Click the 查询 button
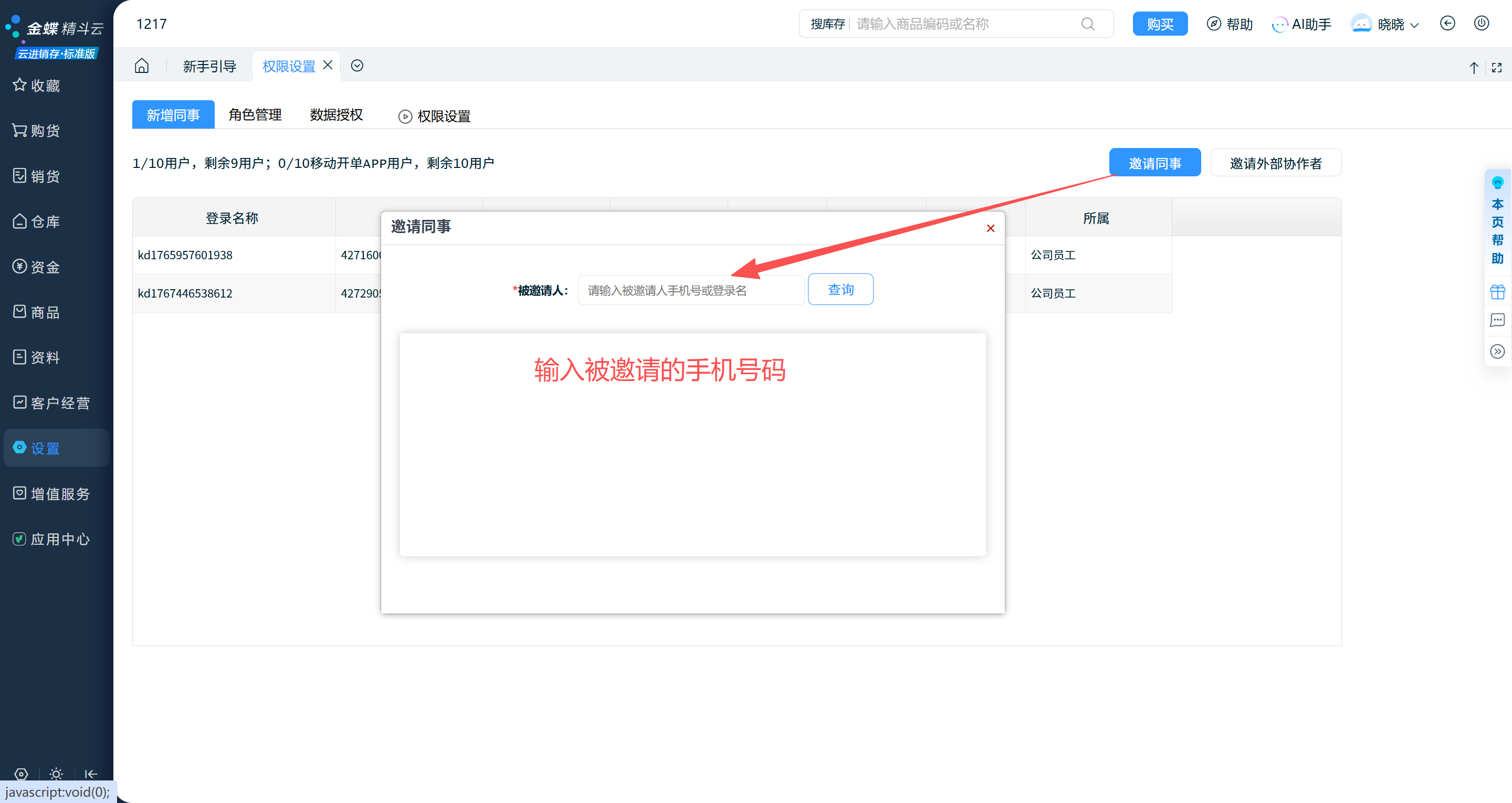Screen dimensions: 1512x803 (840, 289)
